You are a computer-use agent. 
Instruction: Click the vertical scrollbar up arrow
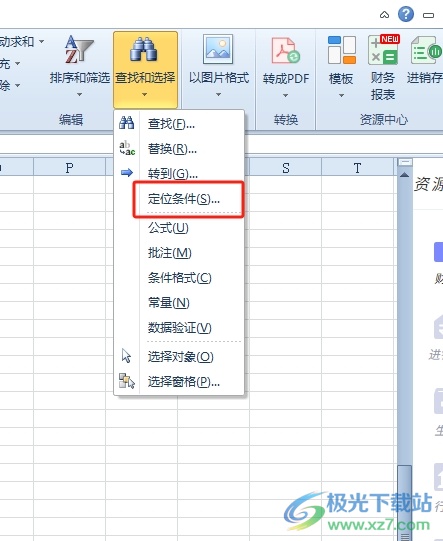pos(404,175)
